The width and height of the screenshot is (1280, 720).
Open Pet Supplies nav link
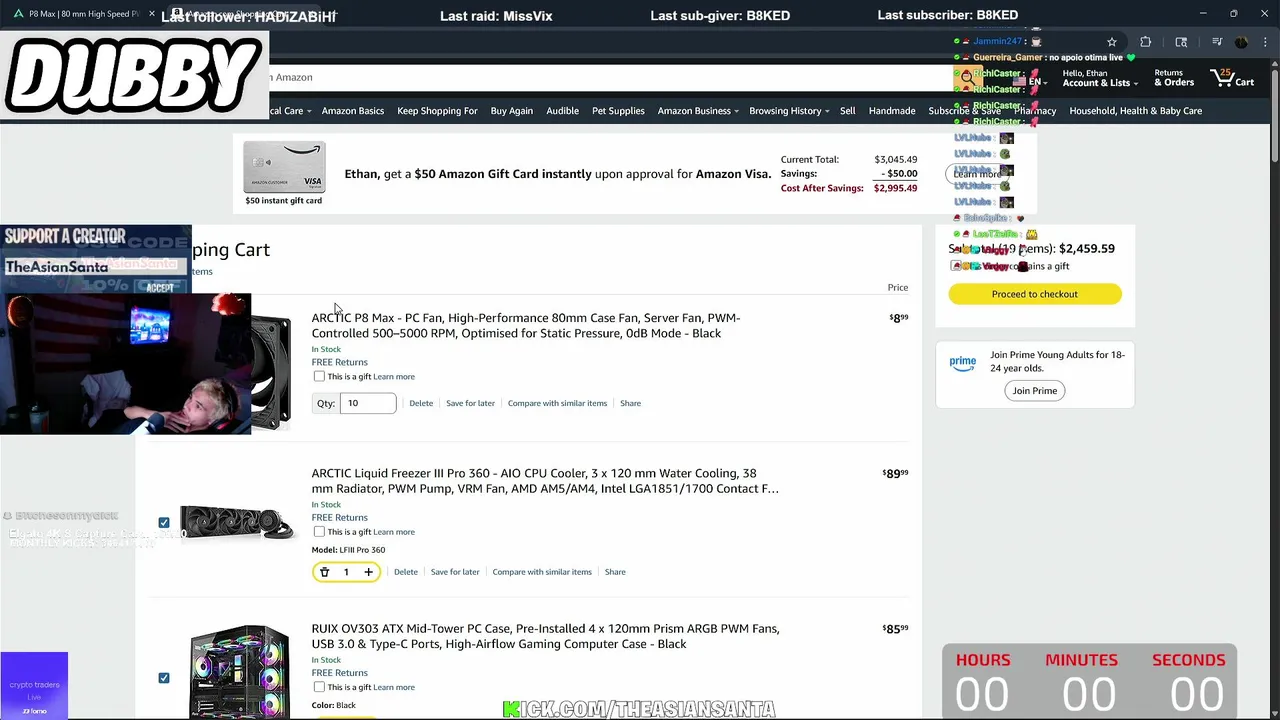click(618, 111)
